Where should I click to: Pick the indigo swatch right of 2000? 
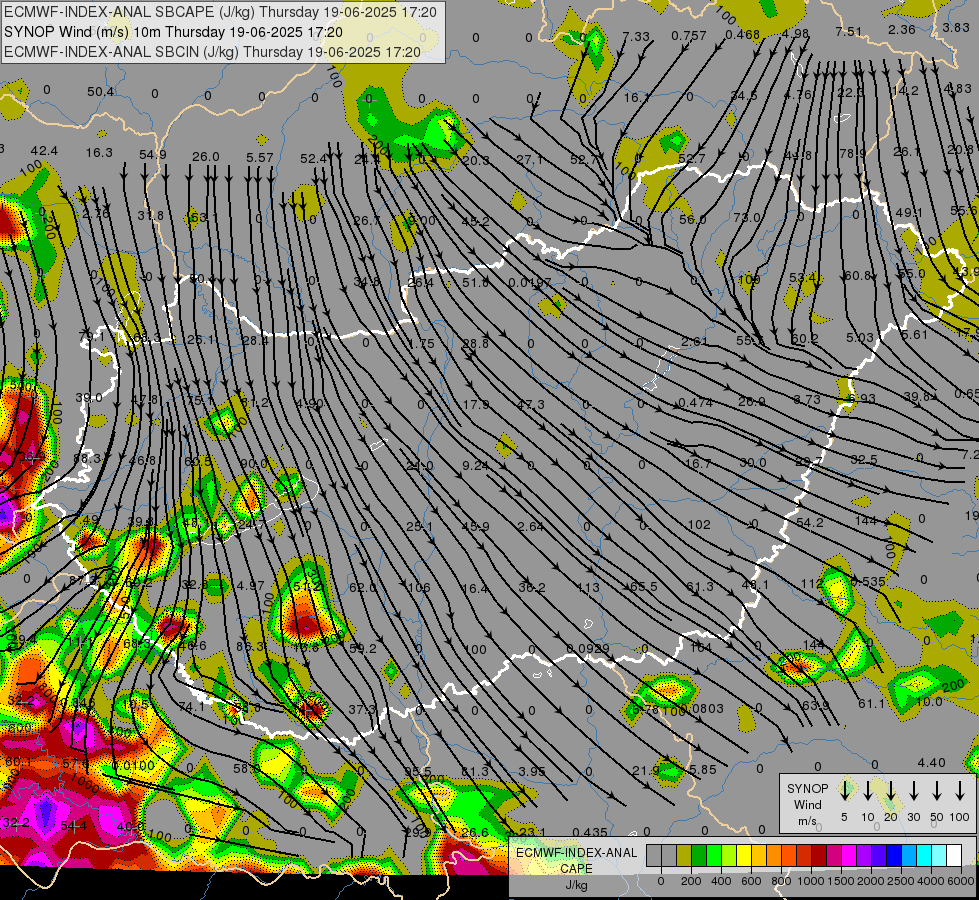tap(879, 856)
